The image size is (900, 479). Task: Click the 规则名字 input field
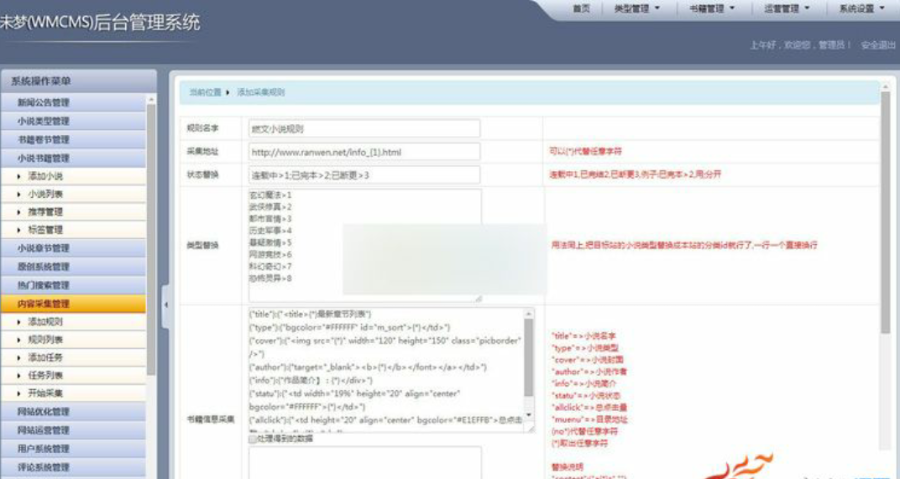[x=364, y=128]
